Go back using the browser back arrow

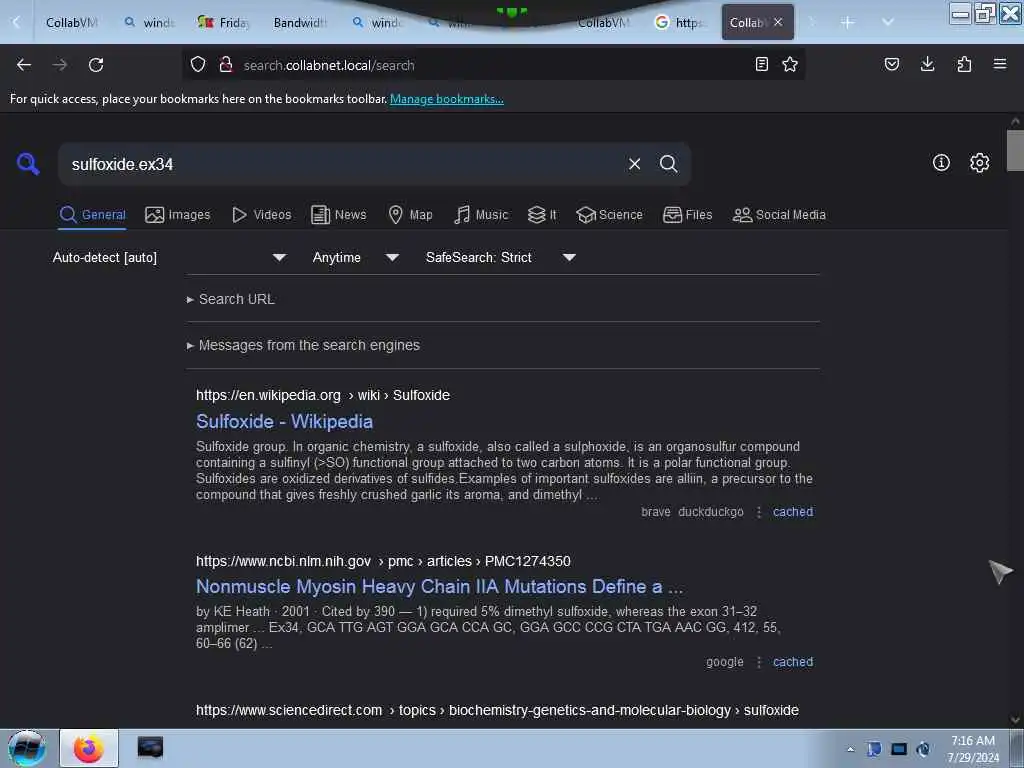[24, 65]
